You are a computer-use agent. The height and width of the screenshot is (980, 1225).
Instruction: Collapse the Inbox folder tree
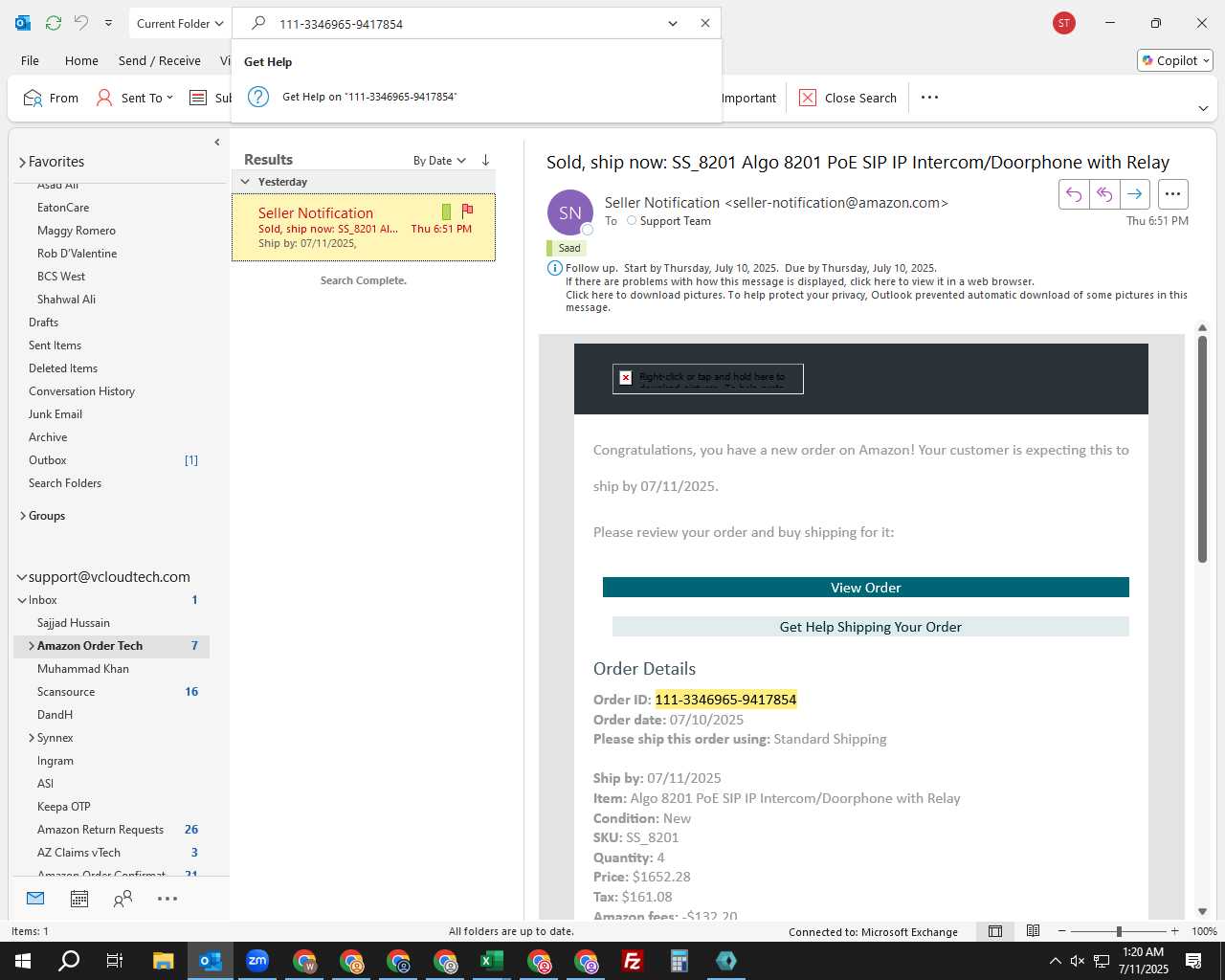pos(22,600)
